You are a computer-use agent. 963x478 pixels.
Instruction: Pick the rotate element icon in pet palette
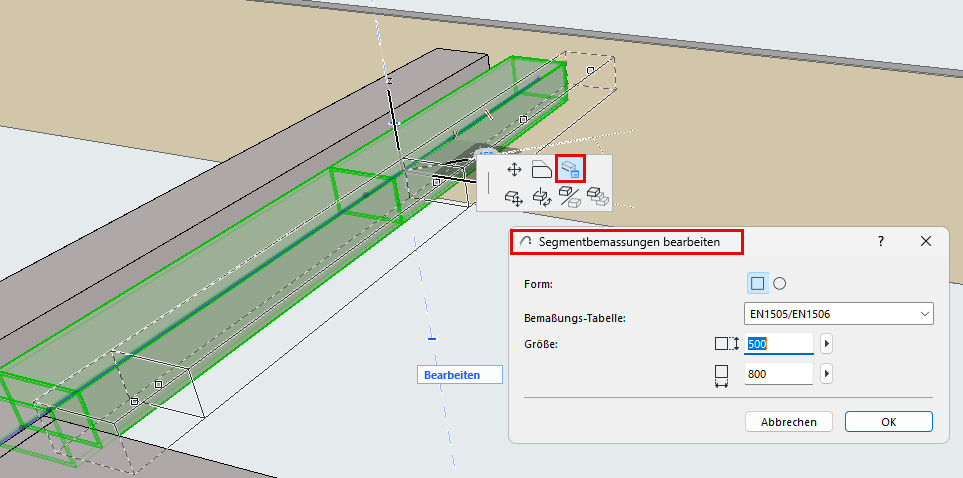(x=542, y=197)
